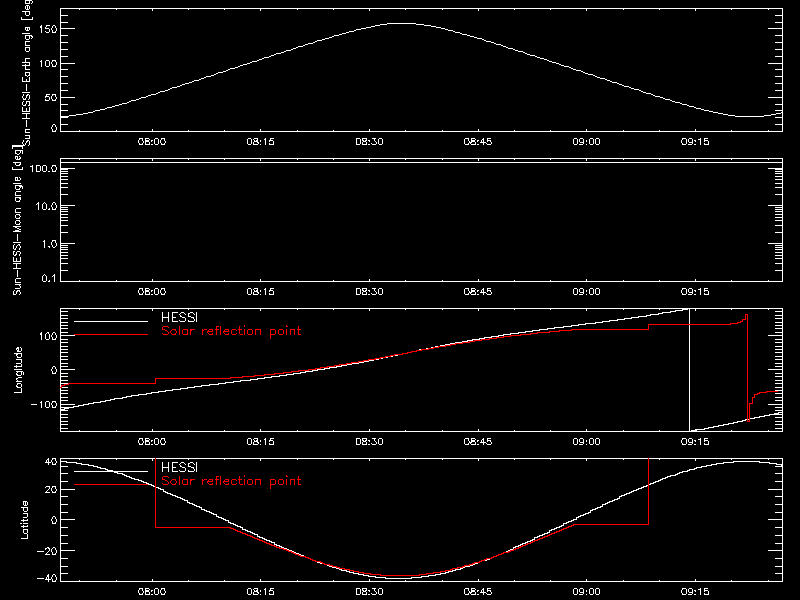The height and width of the screenshot is (600, 800).
Task: Select Solar reflection point legend in Latitude plot
Action: 231,481
